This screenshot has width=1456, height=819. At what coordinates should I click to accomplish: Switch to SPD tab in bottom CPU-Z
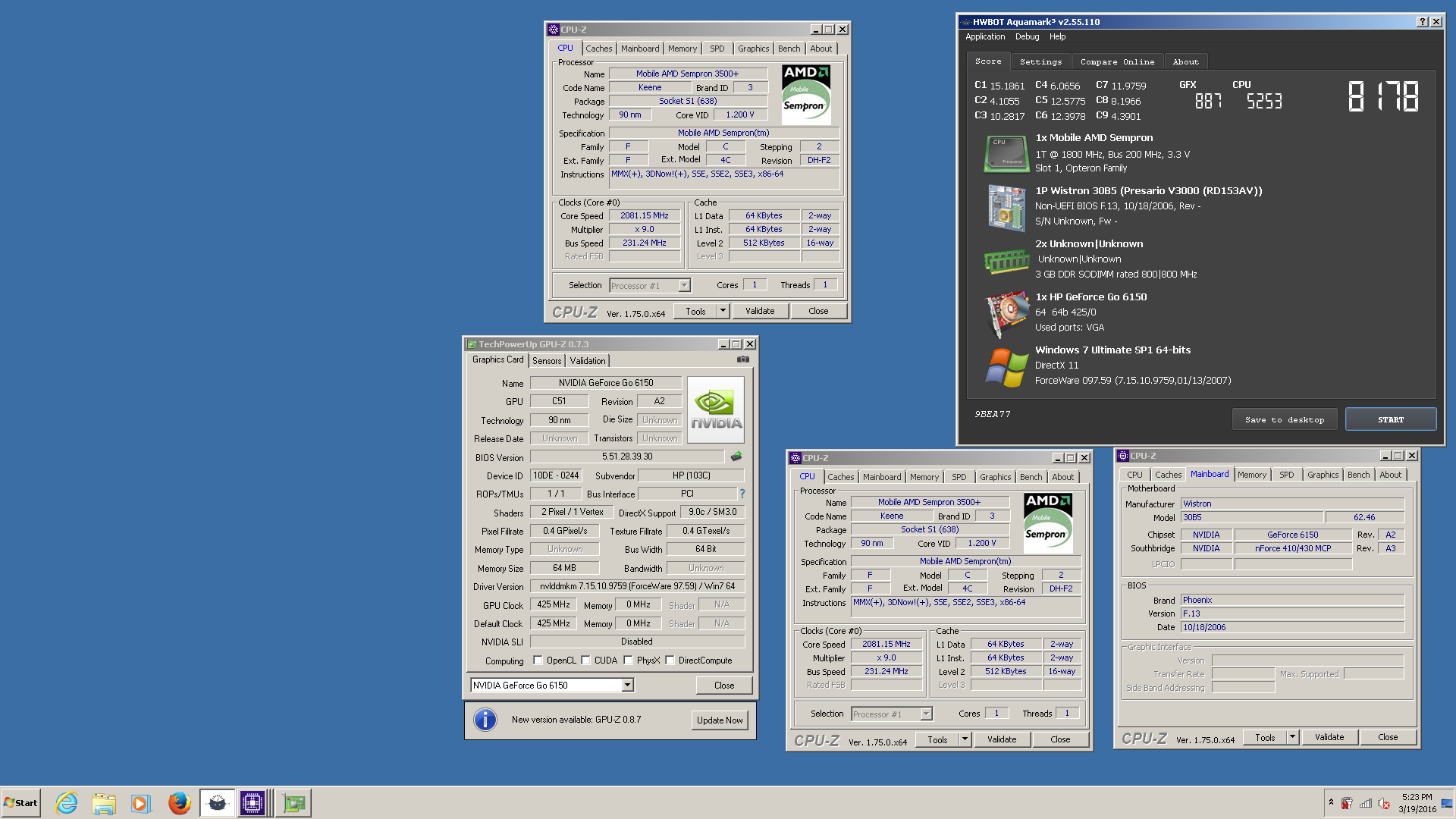[959, 477]
